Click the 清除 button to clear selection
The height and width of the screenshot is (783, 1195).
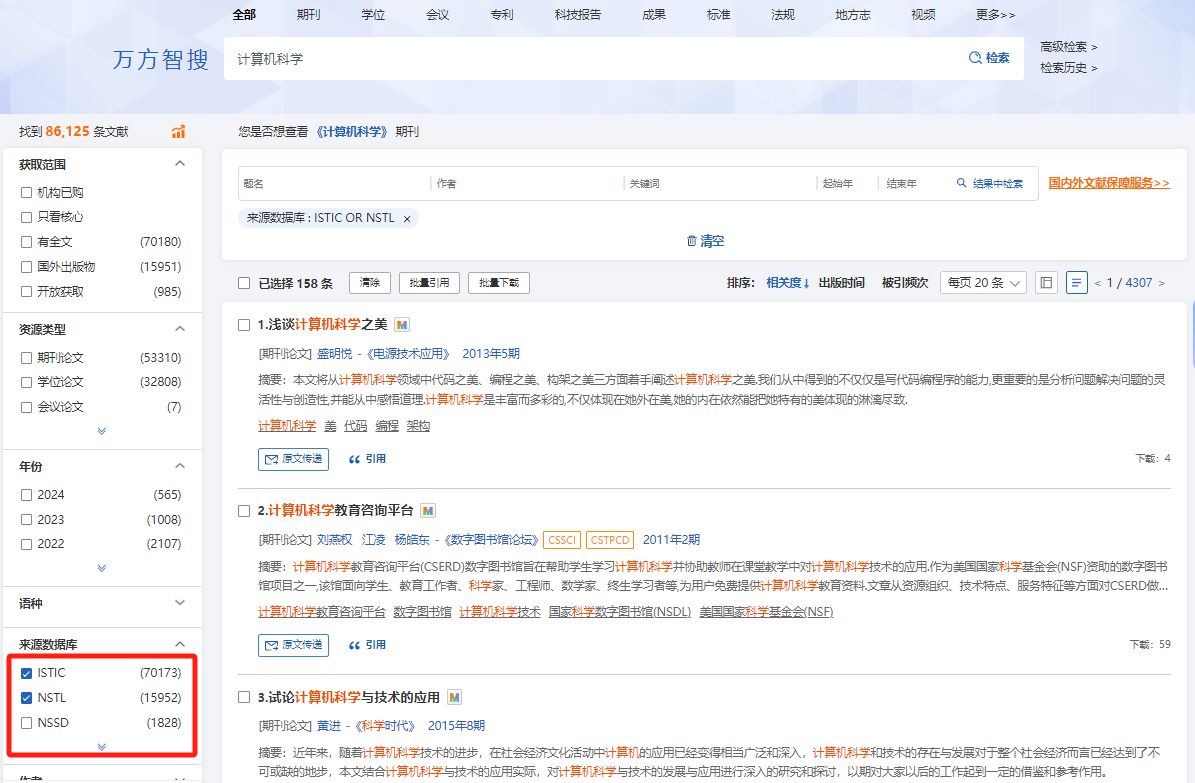[370, 283]
